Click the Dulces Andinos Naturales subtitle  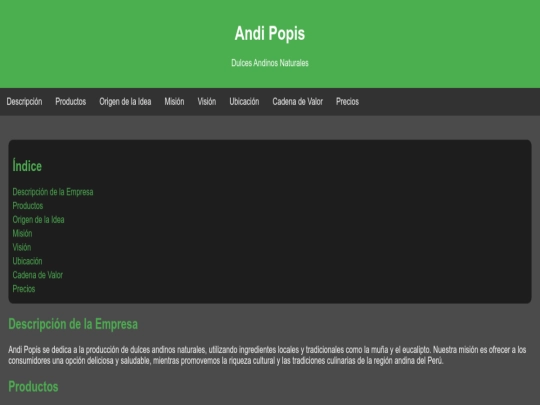click(270, 63)
